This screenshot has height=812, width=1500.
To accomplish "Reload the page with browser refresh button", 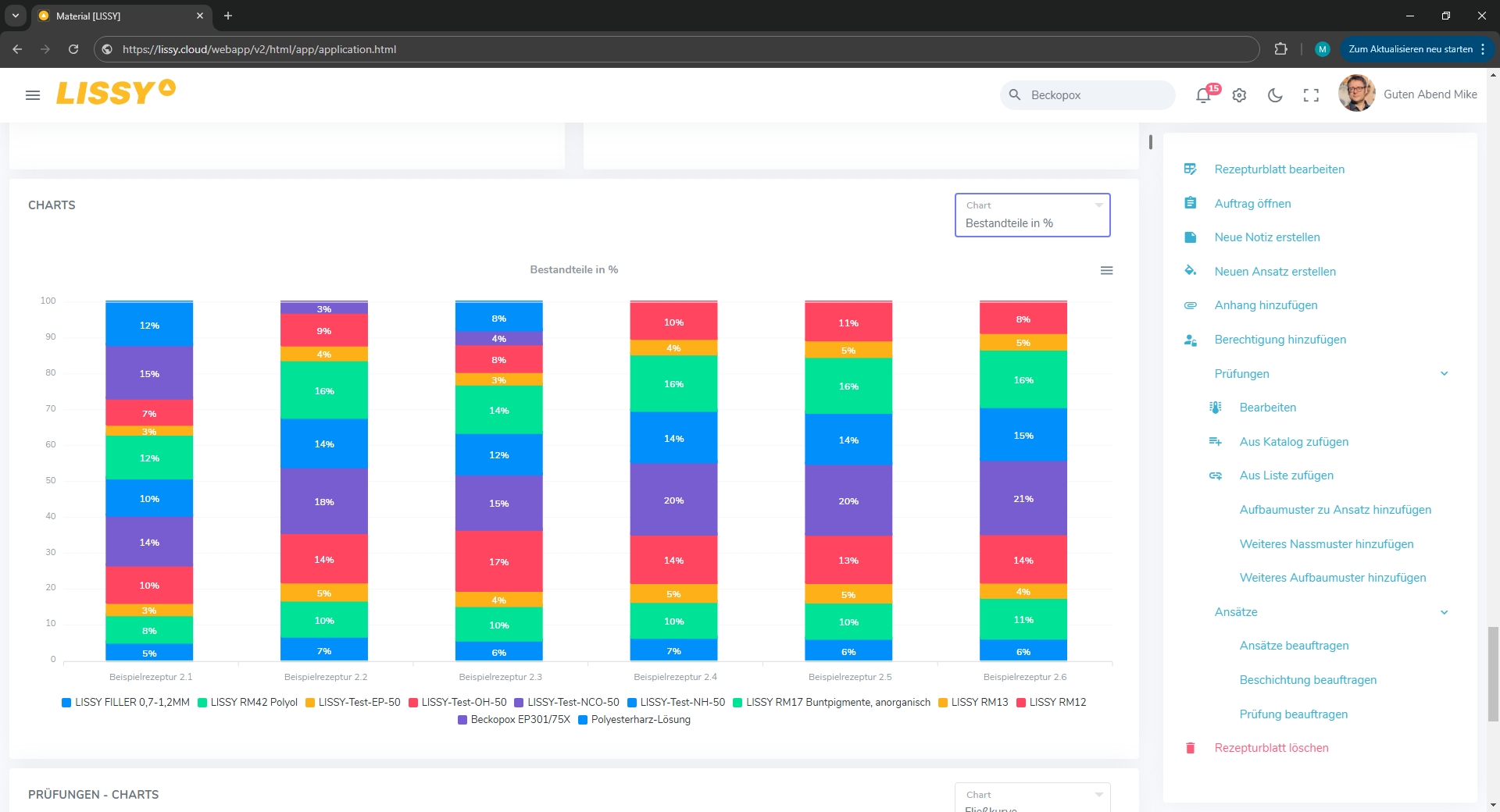I will (73, 49).
